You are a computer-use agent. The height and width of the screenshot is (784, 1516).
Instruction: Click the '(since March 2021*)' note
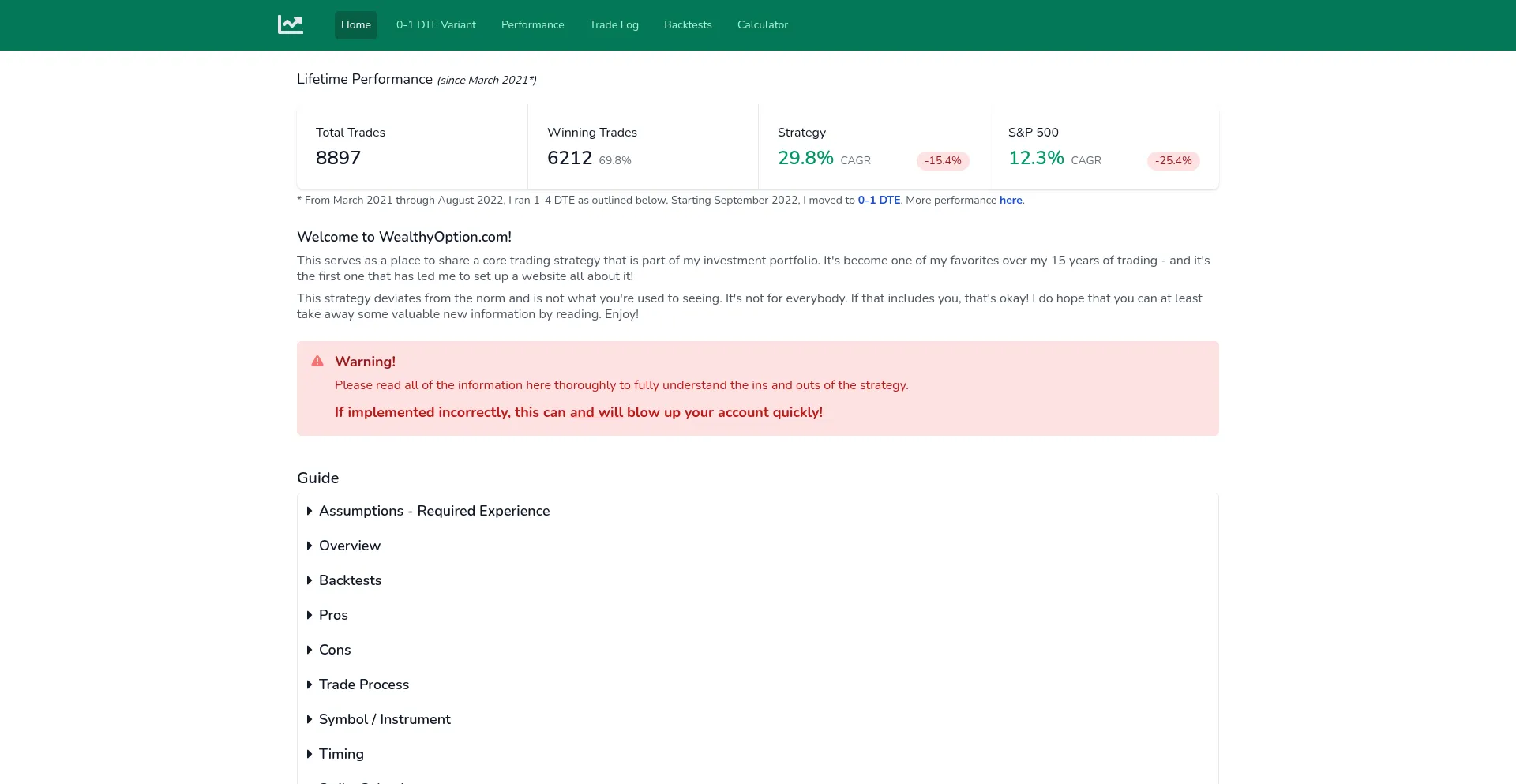pyautogui.click(x=486, y=80)
